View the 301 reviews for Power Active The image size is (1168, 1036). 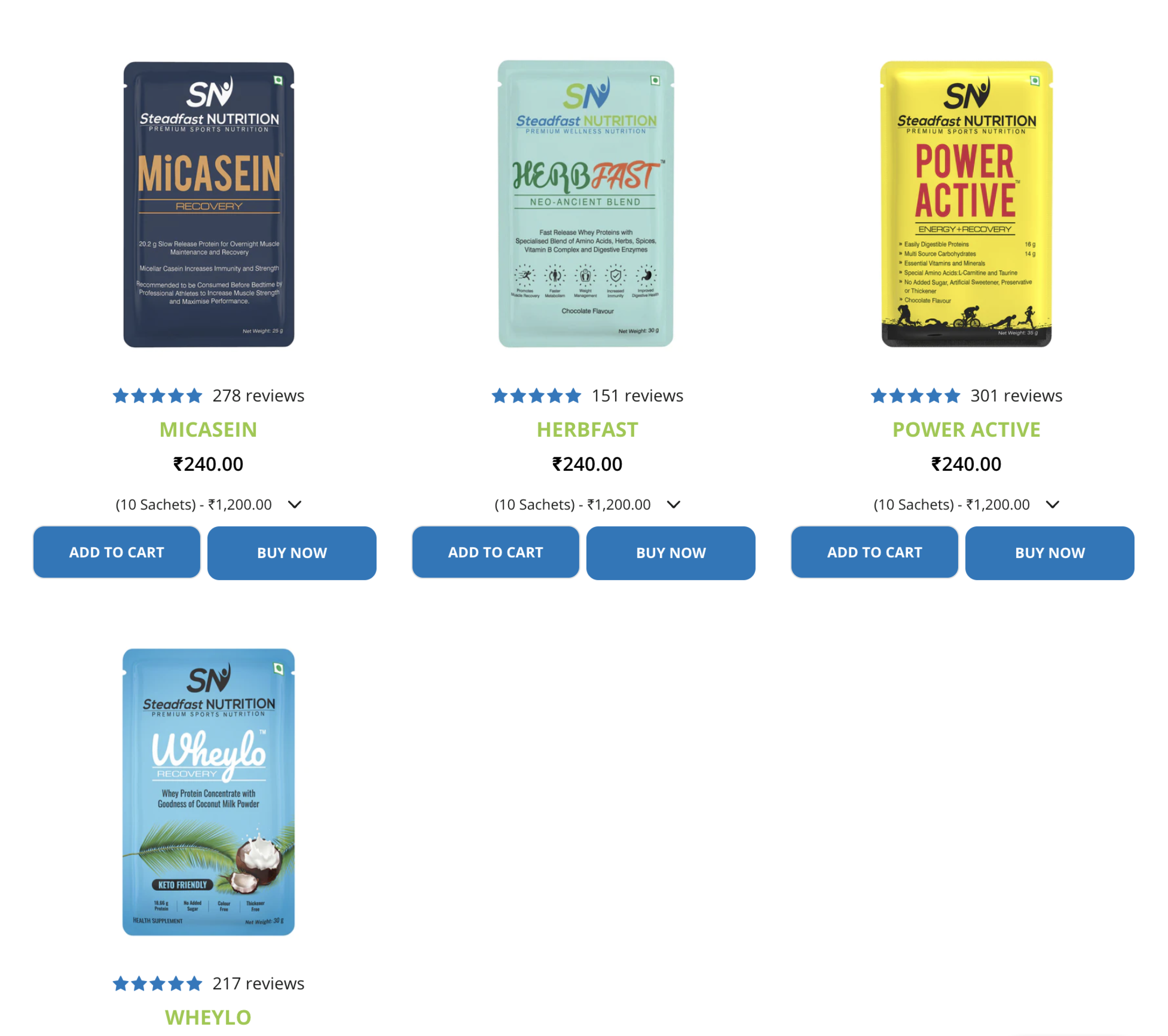[x=1016, y=395]
